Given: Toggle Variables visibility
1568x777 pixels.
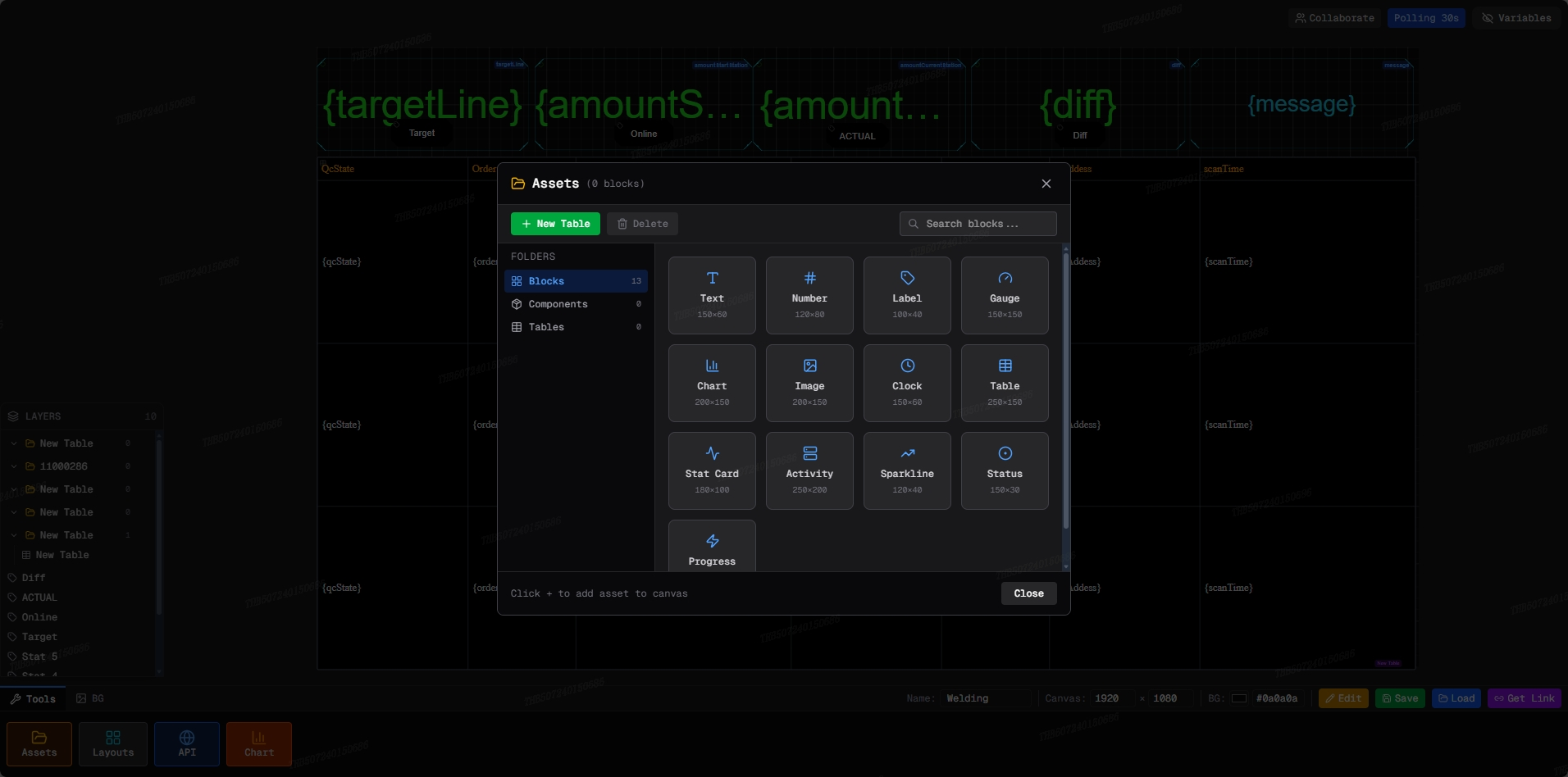Looking at the screenshot, I should [x=1516, y=18].
